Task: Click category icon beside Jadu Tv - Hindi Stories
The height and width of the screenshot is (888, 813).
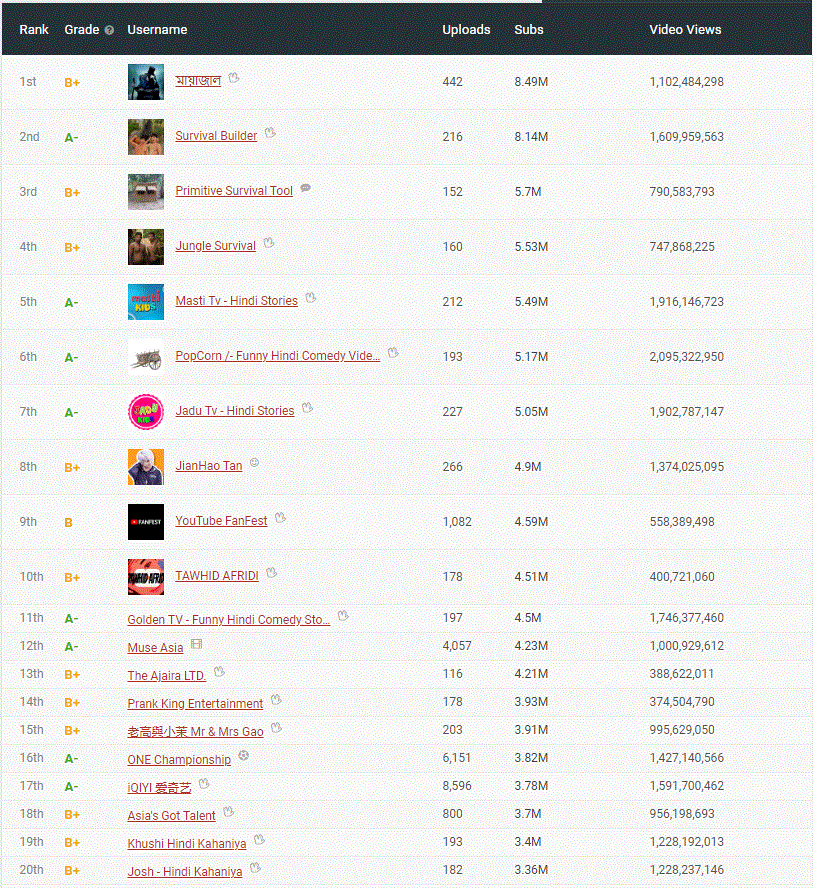Action: pyautogui.click(x=307, y=408)
